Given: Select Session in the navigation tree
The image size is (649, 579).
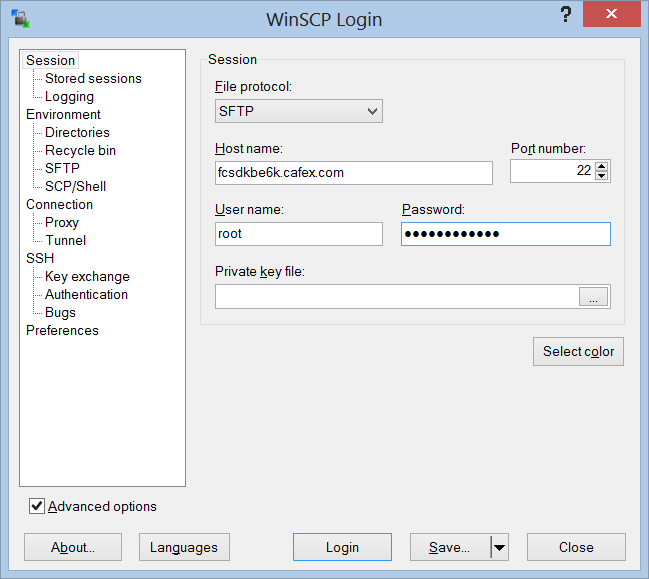Looking at the screenshot, I should [x=50, y=60].
